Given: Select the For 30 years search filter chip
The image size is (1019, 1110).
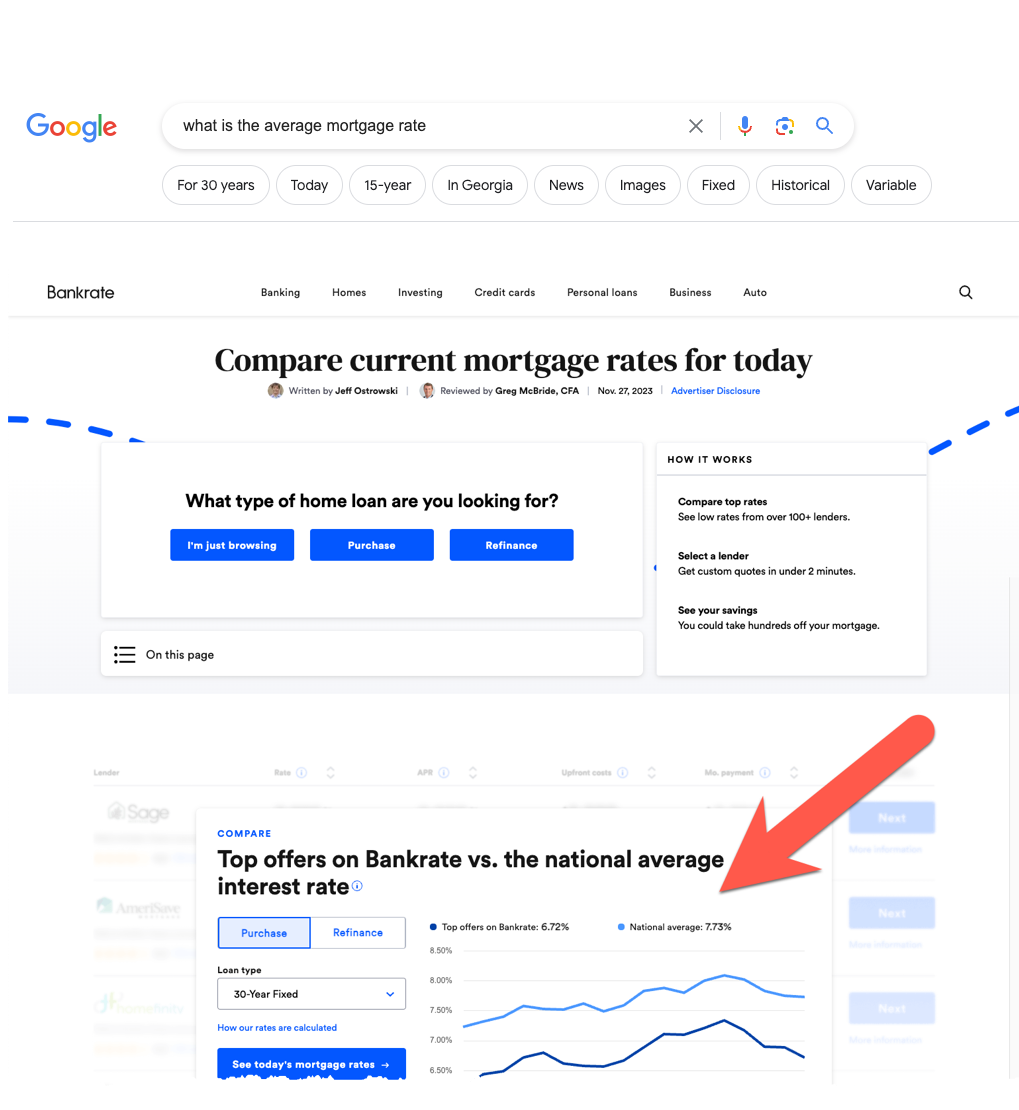Looking at the screenshot, I should point(215,184).
